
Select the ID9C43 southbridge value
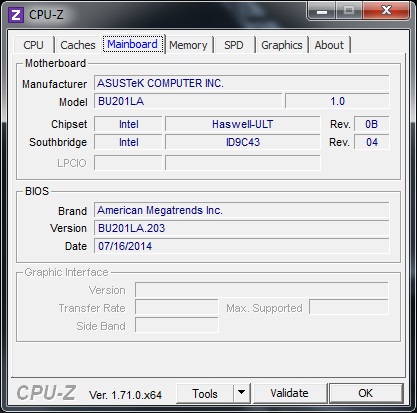(x=243, y=142)
